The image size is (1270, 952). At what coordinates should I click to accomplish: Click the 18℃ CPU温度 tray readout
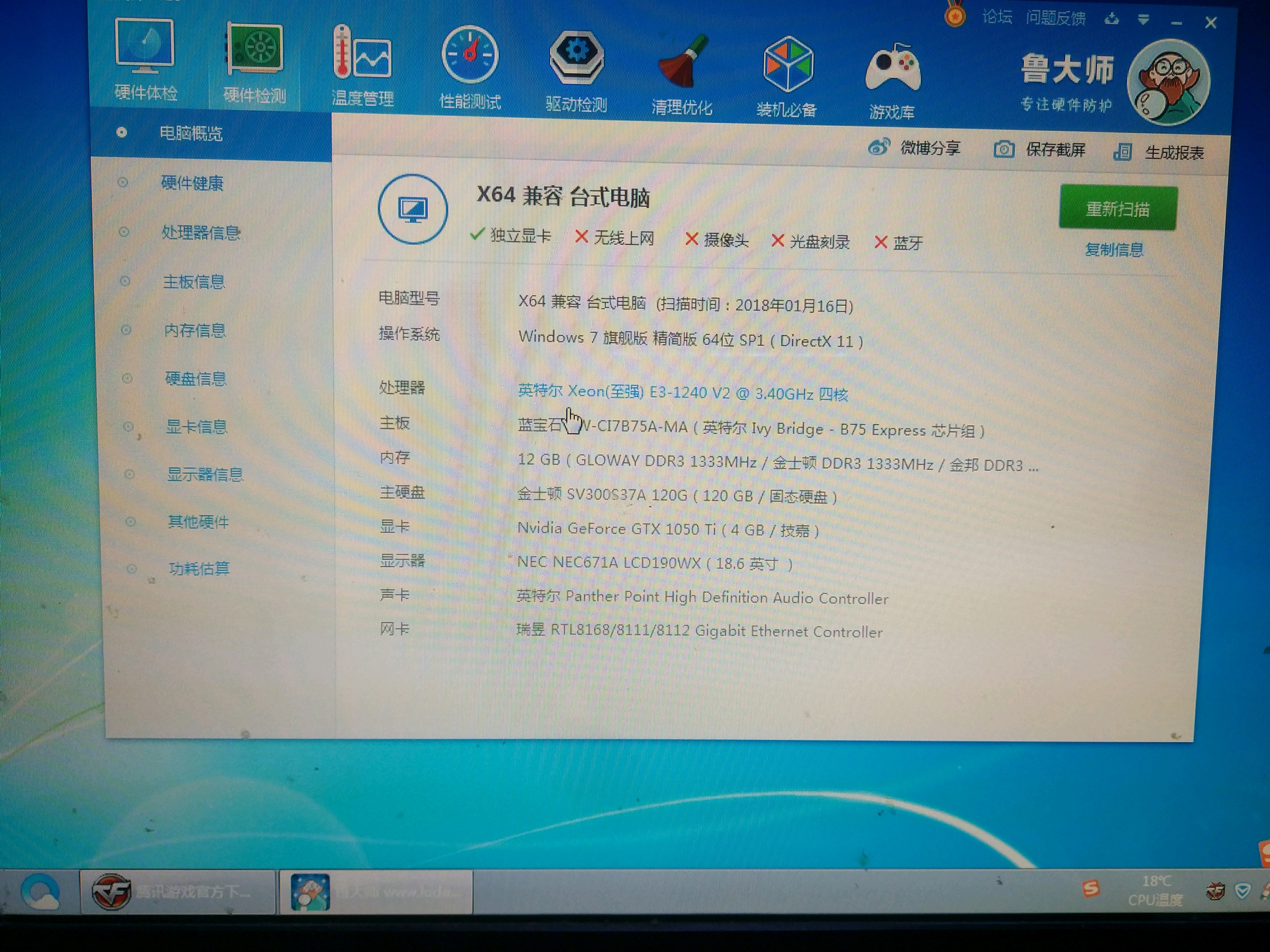click(x=1155, y=890)
